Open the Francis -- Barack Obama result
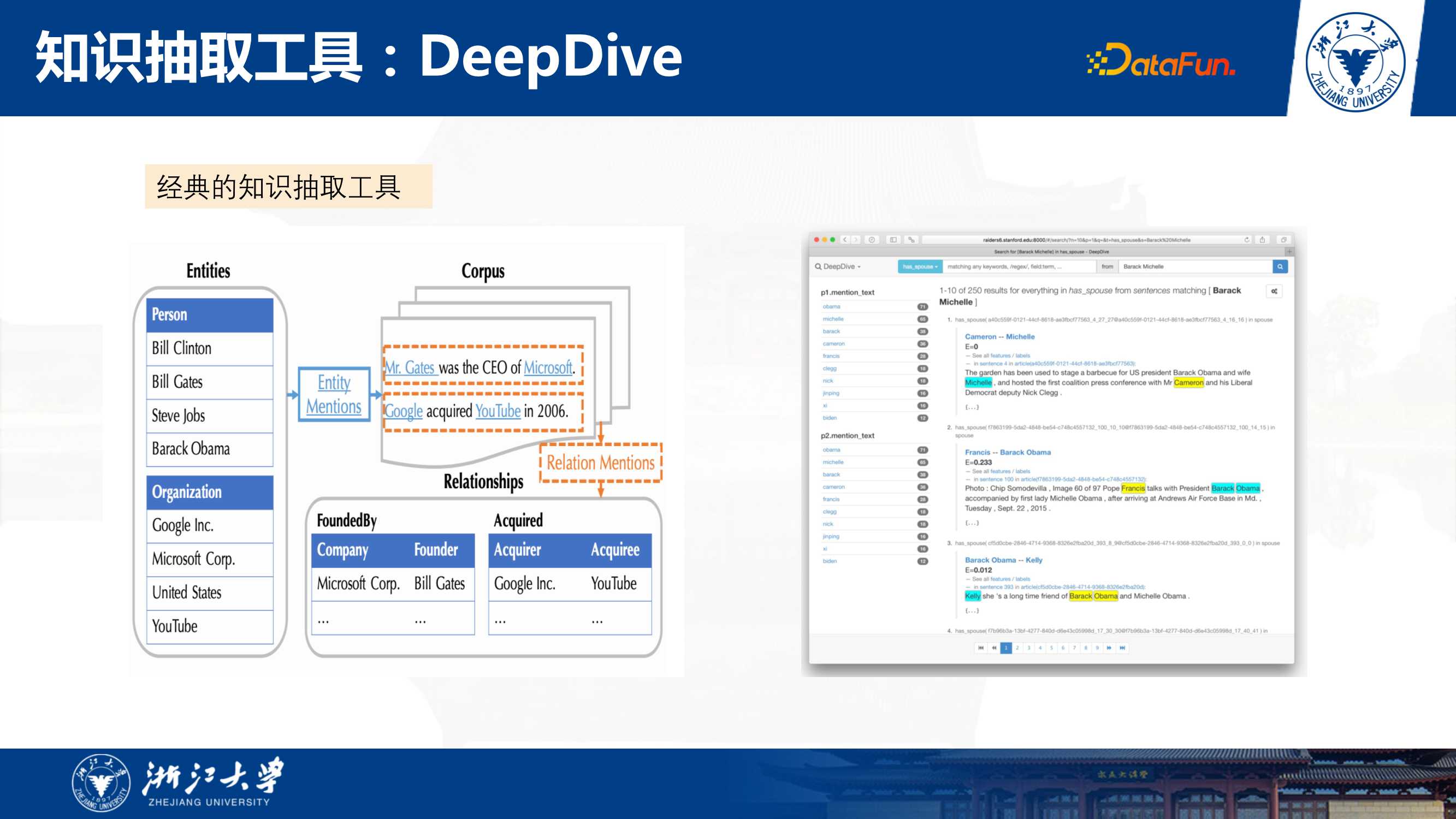This screenshot has height=819, width=1456. click(1008, 452)
